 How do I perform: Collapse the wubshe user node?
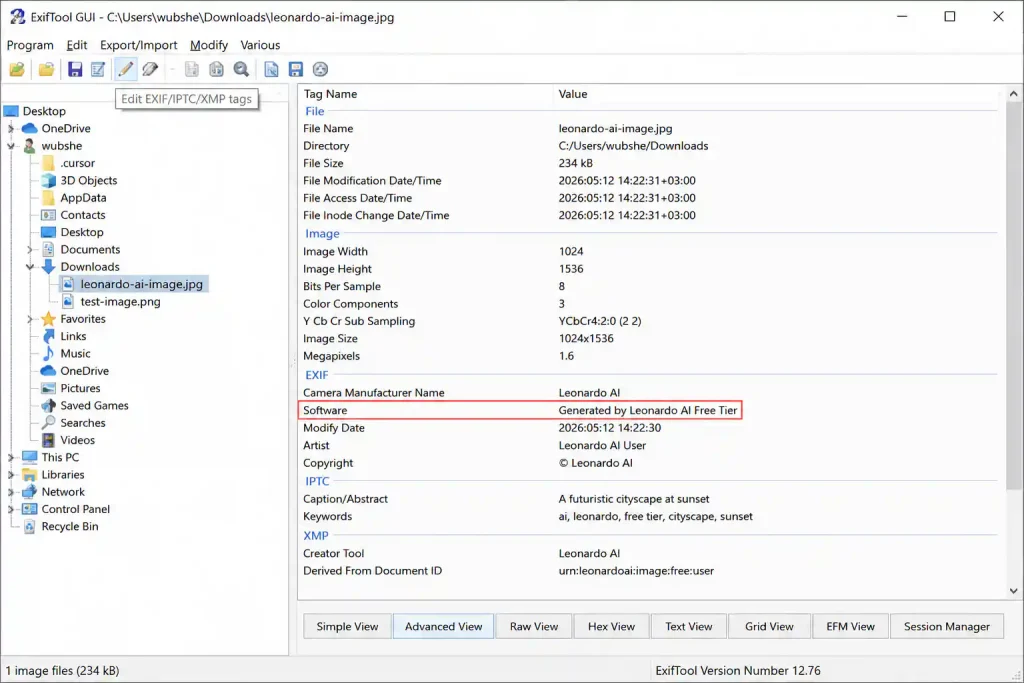pos(10,146)
